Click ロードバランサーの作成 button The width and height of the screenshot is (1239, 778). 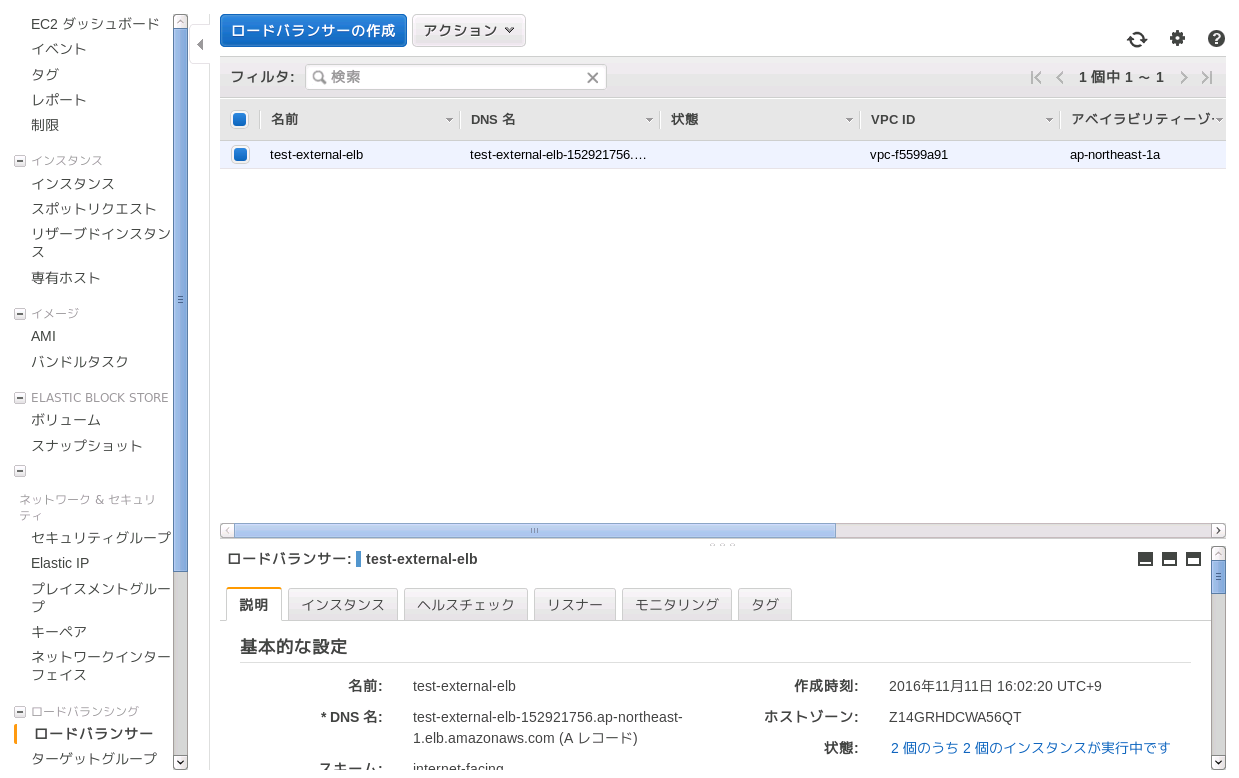tap(313, 31)
